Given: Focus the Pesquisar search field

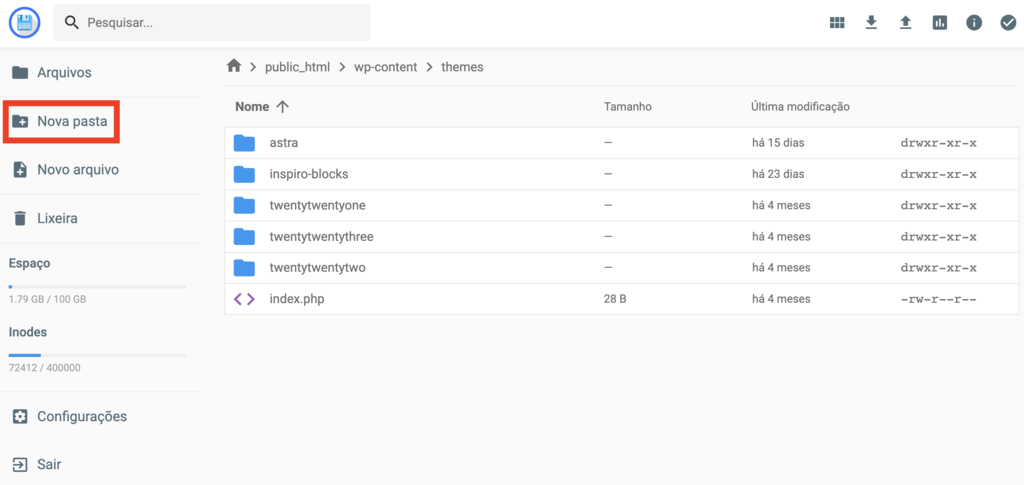Looking at the screenshot, I should click(212, 23).
